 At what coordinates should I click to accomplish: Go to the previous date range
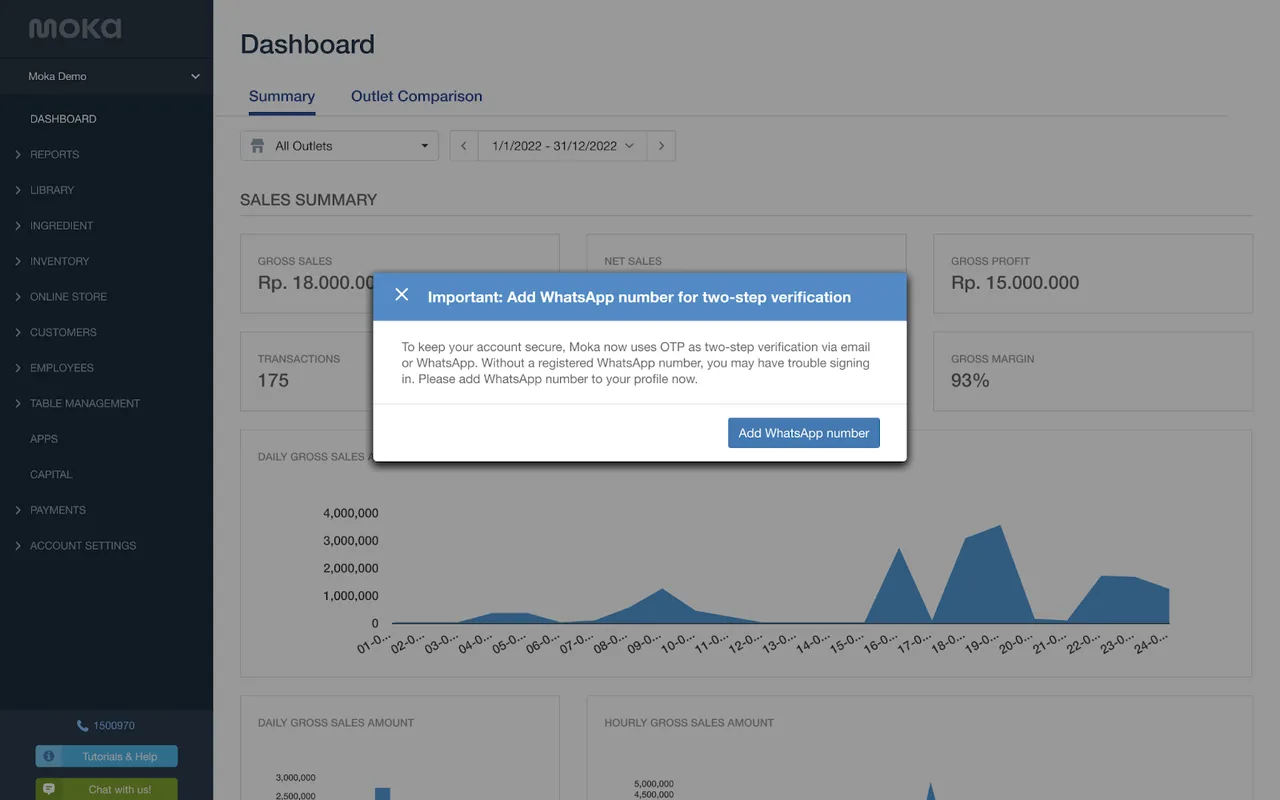[x=463, y=146]
